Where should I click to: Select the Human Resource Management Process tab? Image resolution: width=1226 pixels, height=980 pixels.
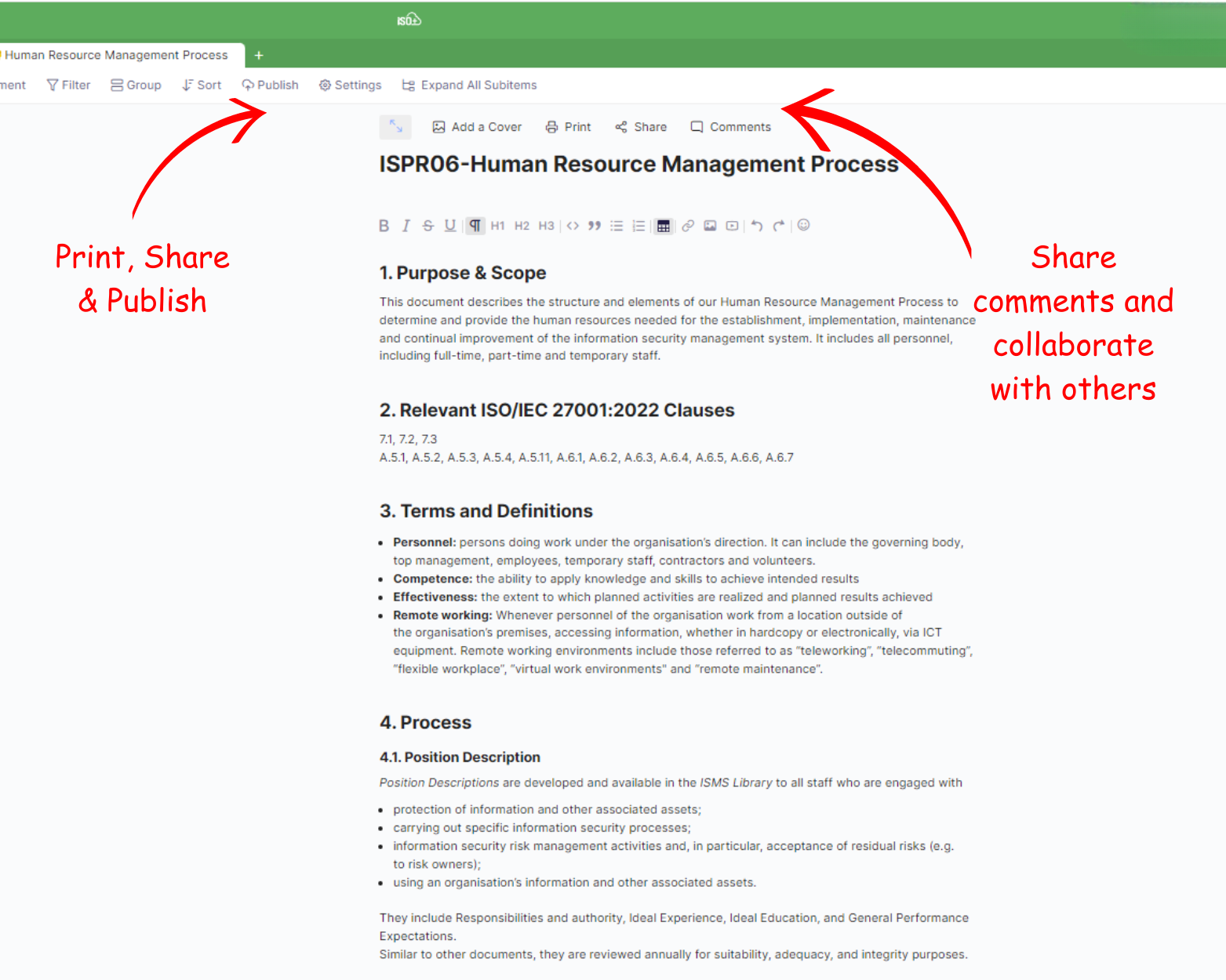click(x=116, y=55)
